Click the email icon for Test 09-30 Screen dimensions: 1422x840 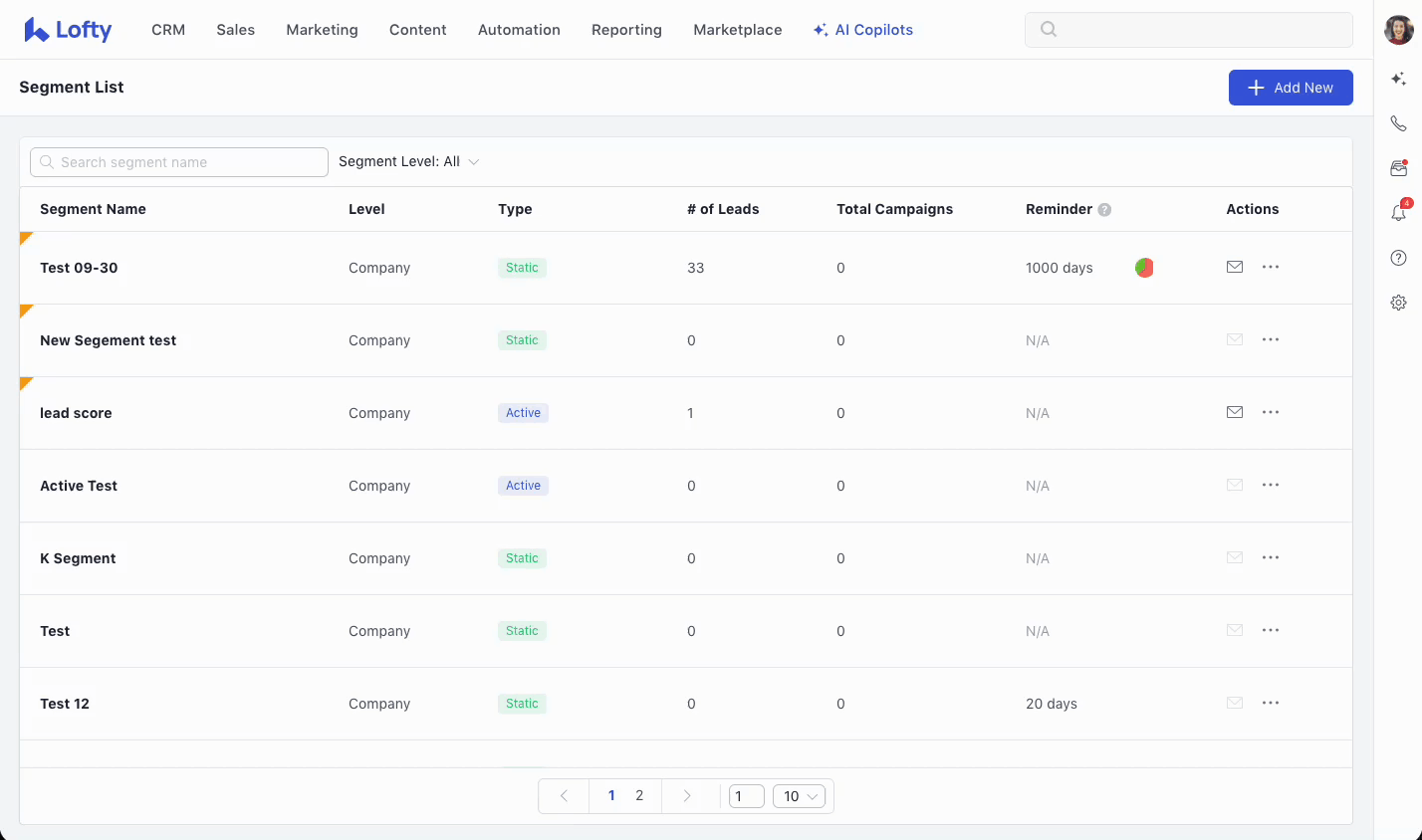click(1235, 267)
